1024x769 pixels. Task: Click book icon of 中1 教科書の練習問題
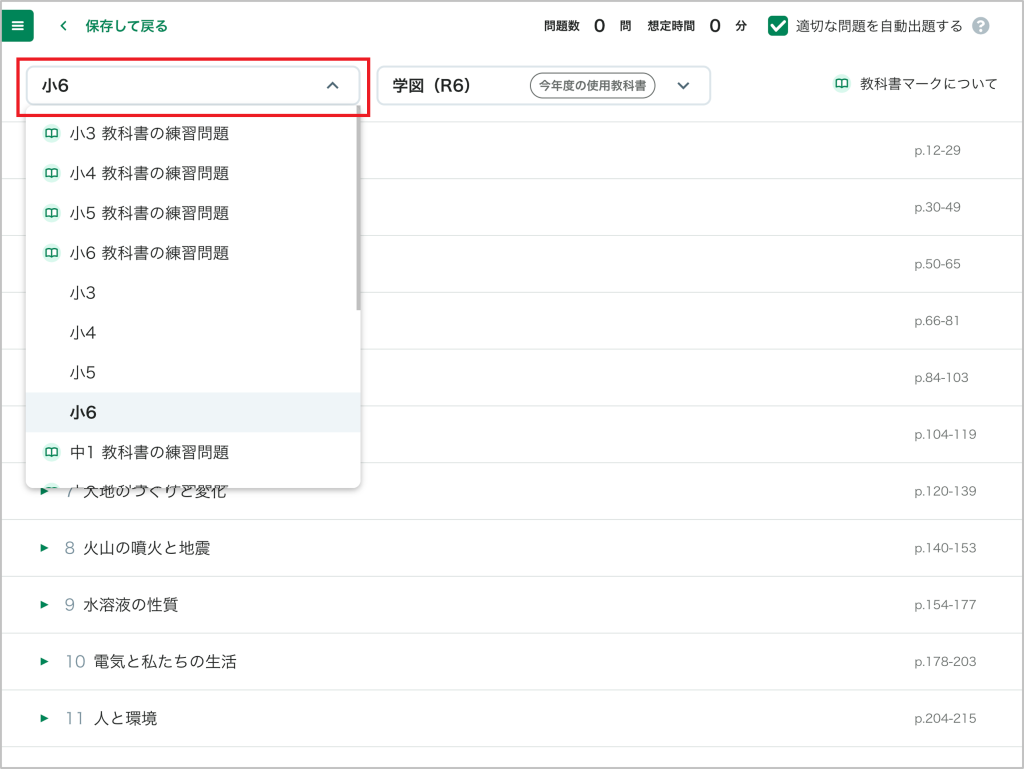pos(52,452)
